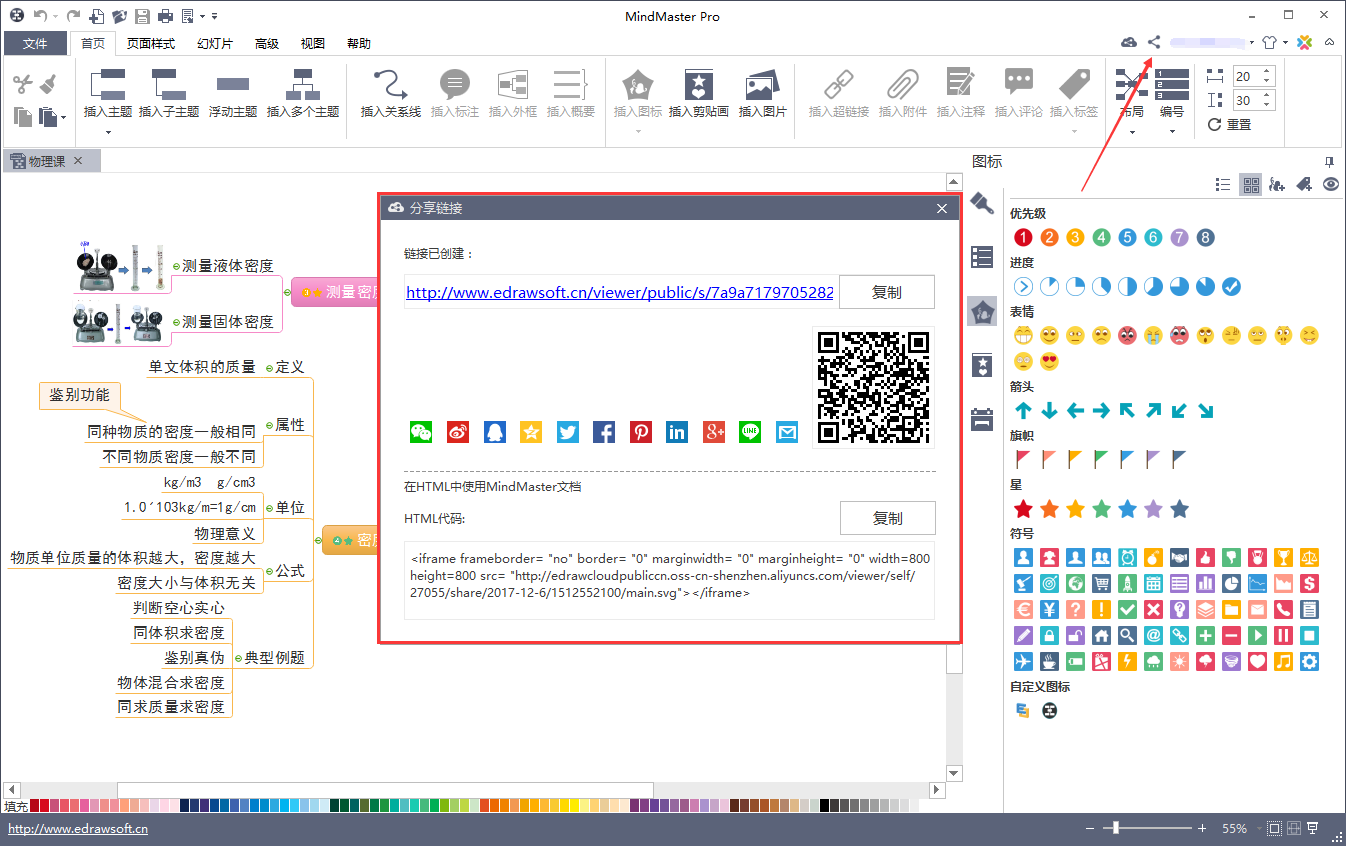
Task: Share via Twitter icon in dialog
Action: tap(568, 432)
